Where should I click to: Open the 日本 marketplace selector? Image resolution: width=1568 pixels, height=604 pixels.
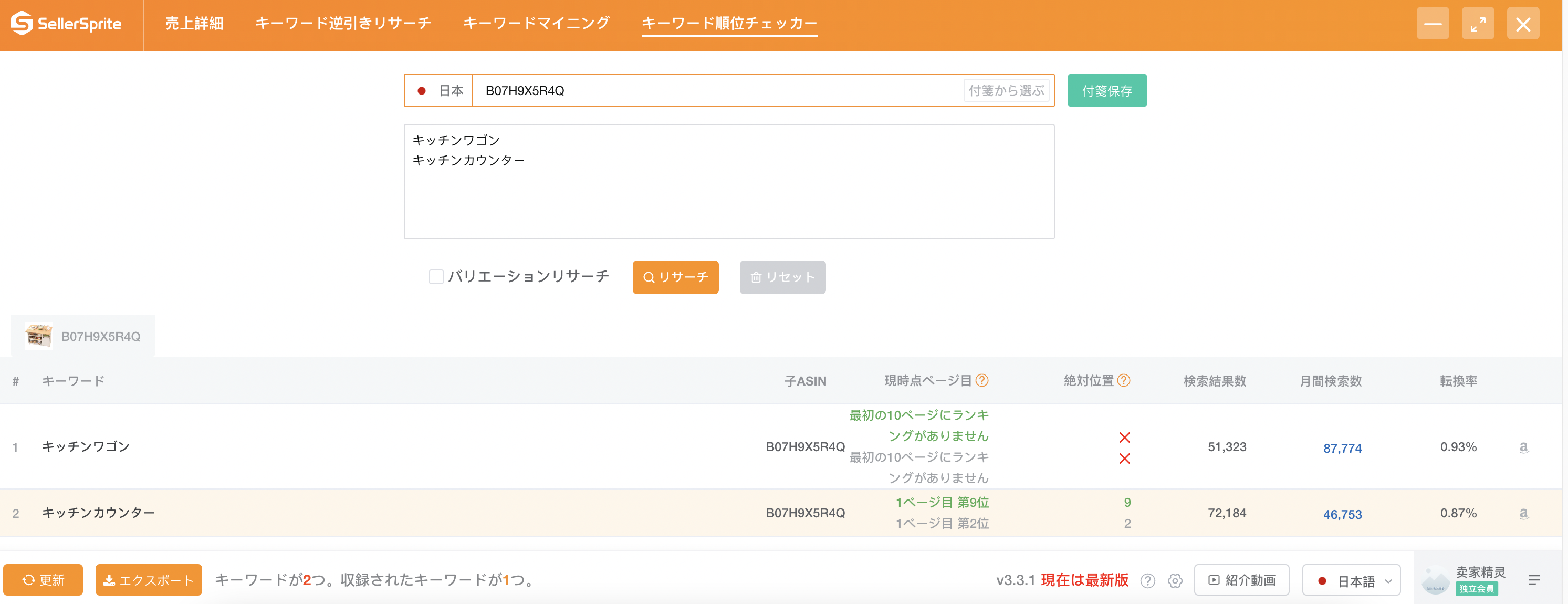[439, 91]
